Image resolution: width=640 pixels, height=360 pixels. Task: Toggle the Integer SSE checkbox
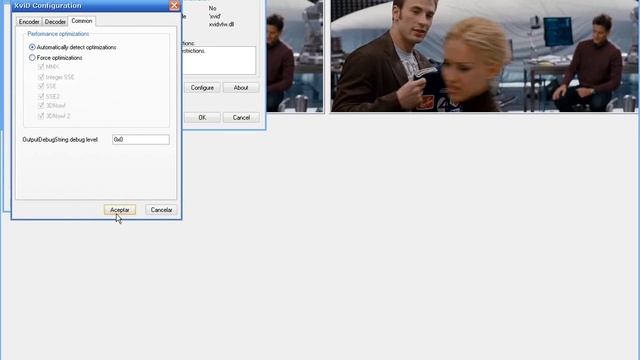pos(41,77)
